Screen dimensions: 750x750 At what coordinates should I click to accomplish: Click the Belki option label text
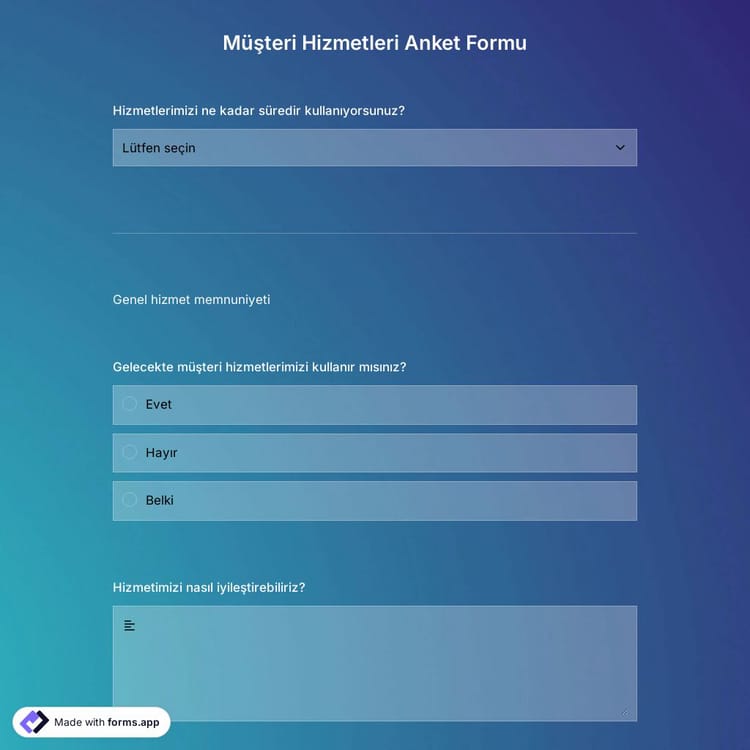(160, 500)
